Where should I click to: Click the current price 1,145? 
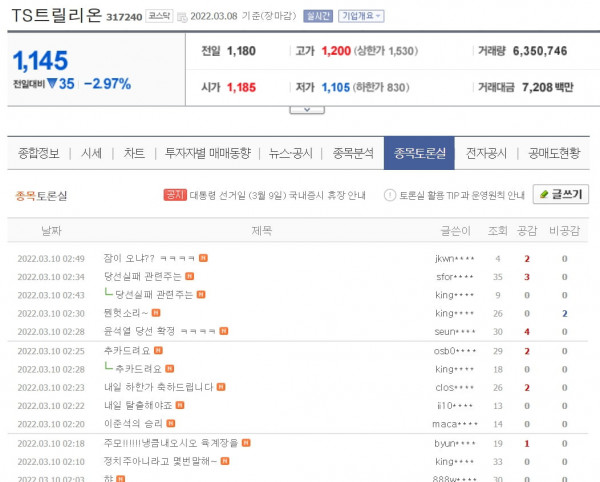point(40,61)
